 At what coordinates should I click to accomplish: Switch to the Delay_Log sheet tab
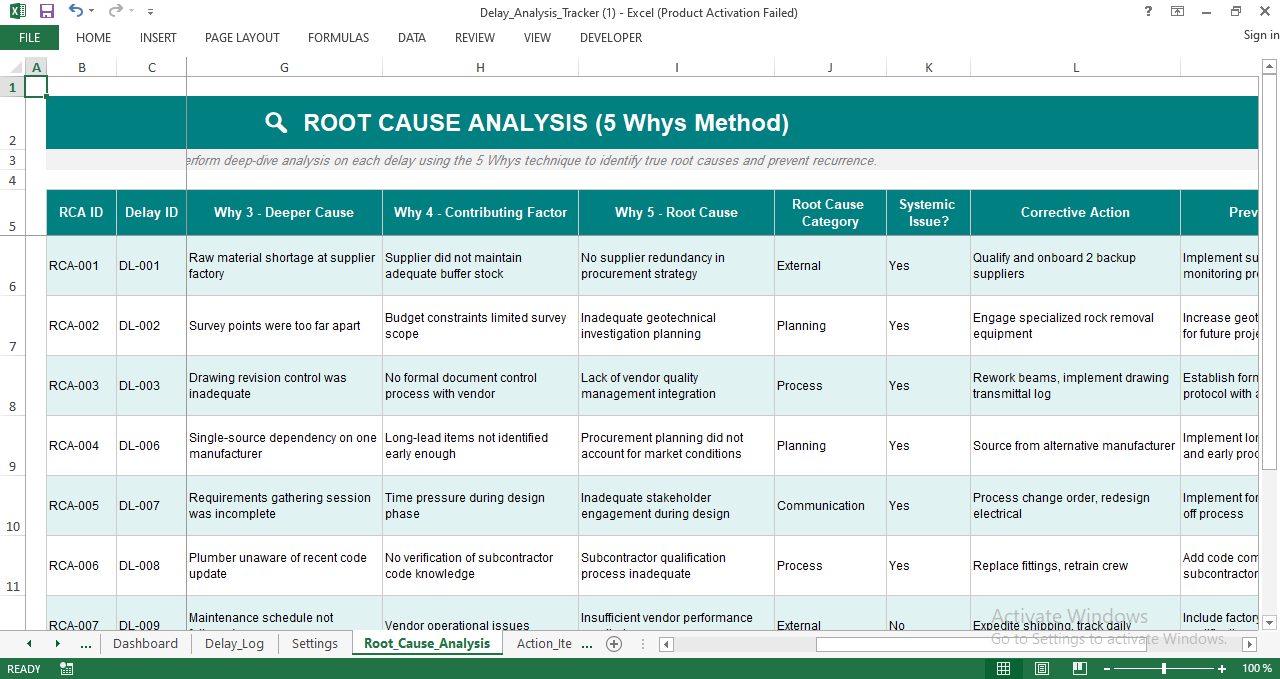click(234, 643)
